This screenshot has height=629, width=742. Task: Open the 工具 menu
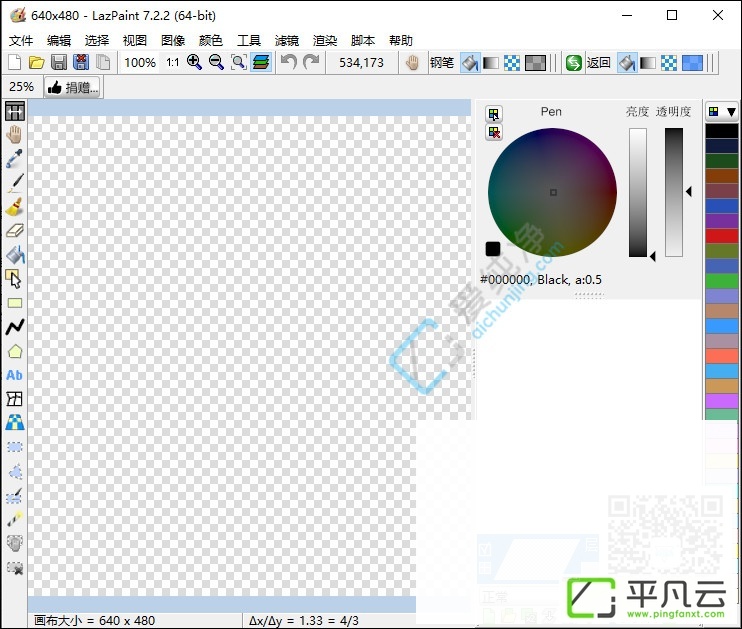pyautogui.click(x=249, y=40)
